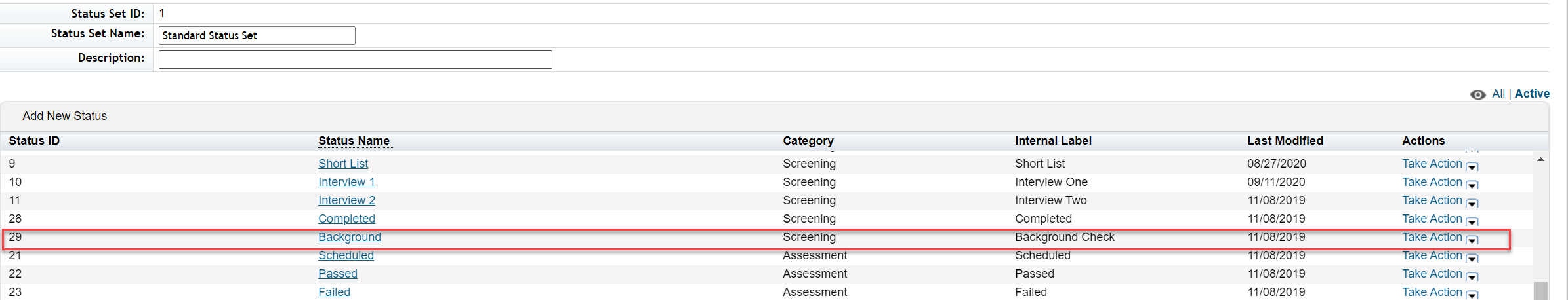Click dropdown arrow icon in Completed row
1568x300 pixels.
click(1472, 222)
